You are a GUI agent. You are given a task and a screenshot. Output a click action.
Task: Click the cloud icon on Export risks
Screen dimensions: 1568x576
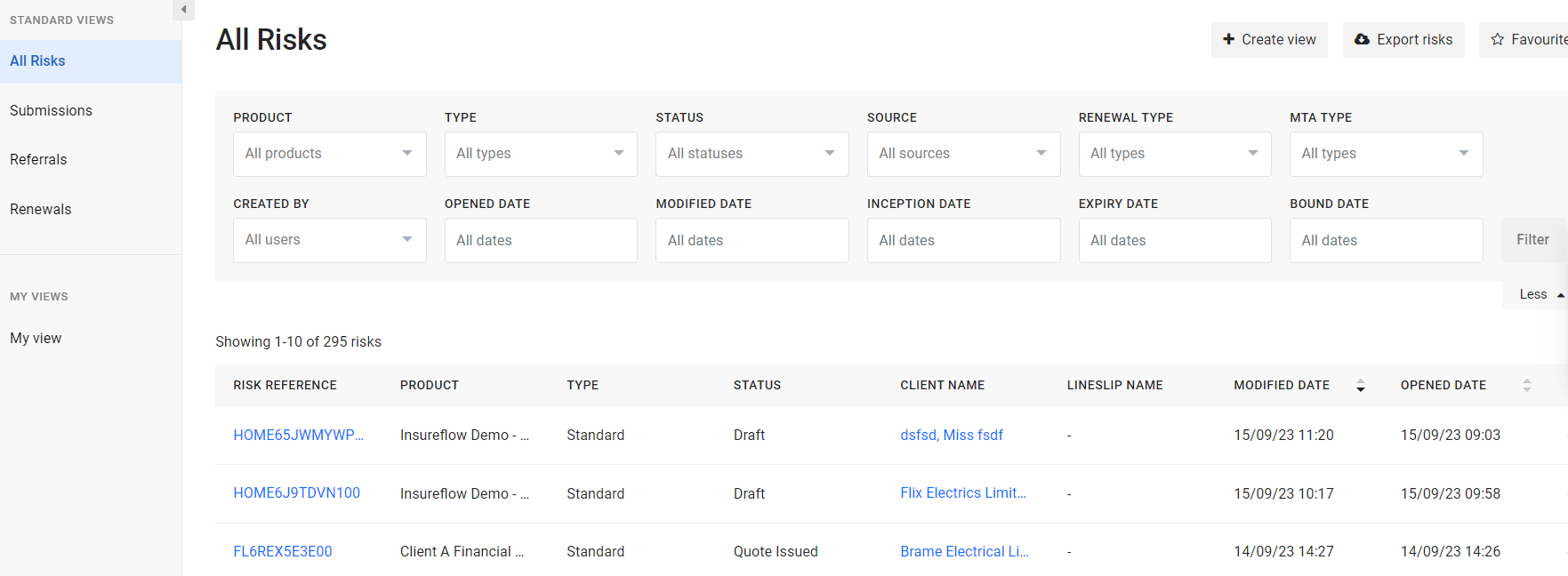(x=1361, y=39)
